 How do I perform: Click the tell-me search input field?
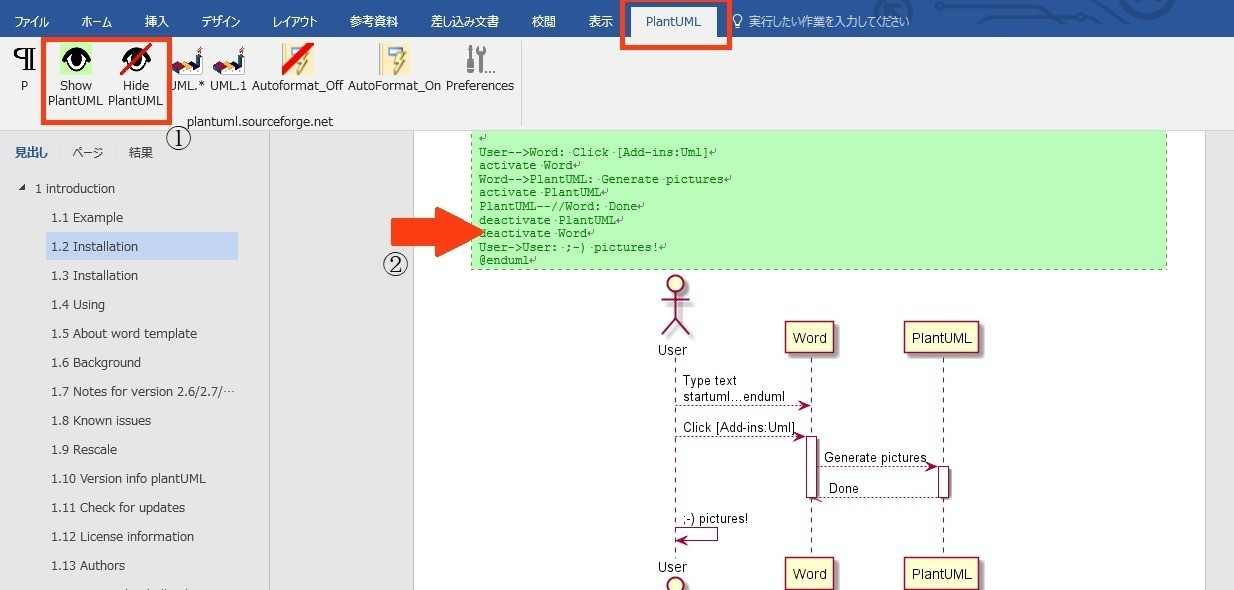coord(829,21)
